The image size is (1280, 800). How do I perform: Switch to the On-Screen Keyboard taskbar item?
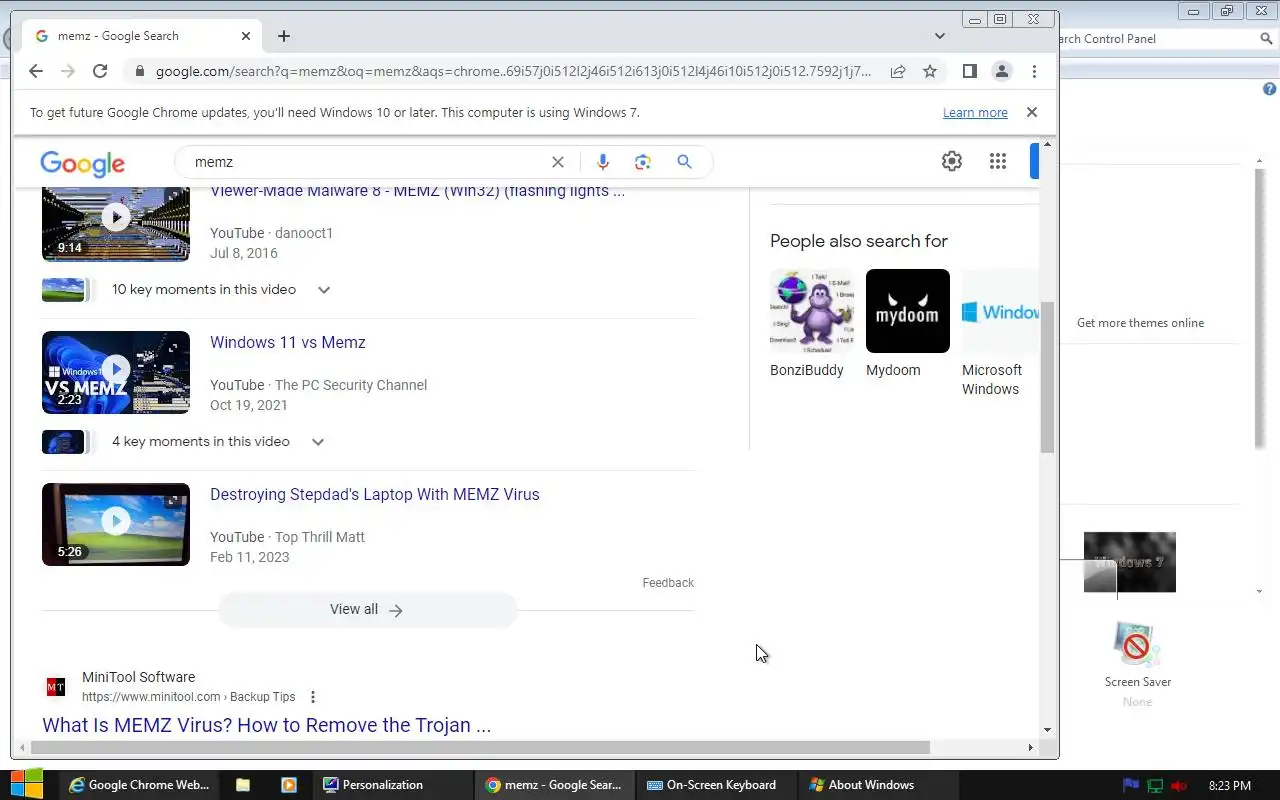(718, 785)
